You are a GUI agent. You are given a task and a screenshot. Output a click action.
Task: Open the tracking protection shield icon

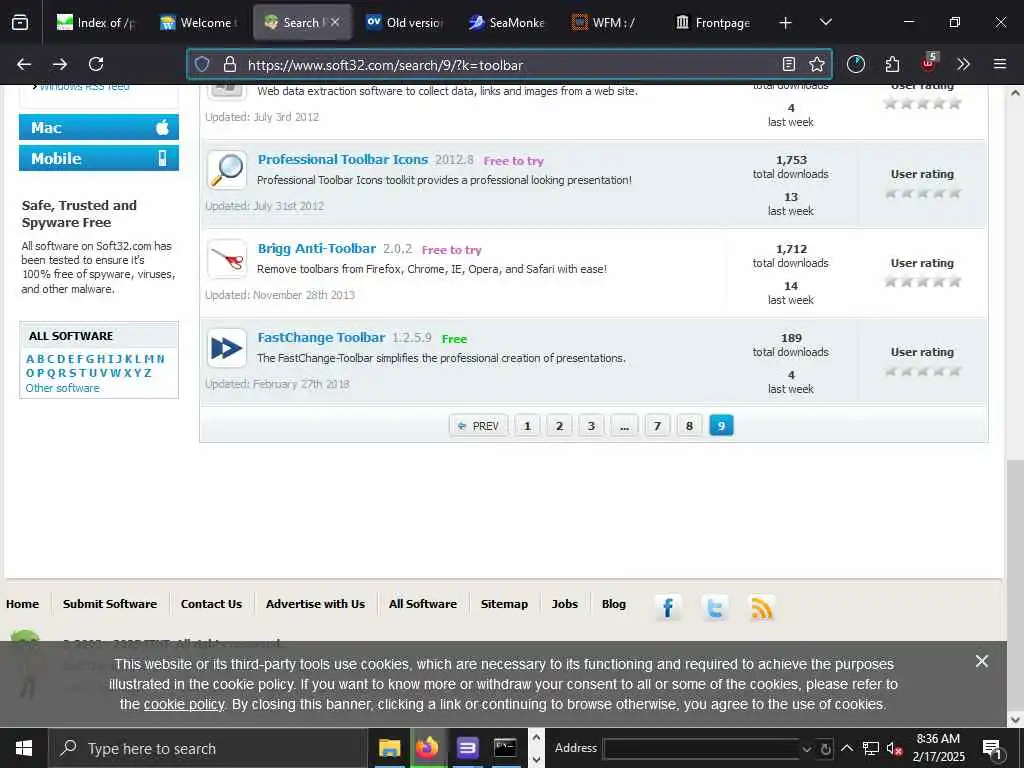[x=202, y=64]
